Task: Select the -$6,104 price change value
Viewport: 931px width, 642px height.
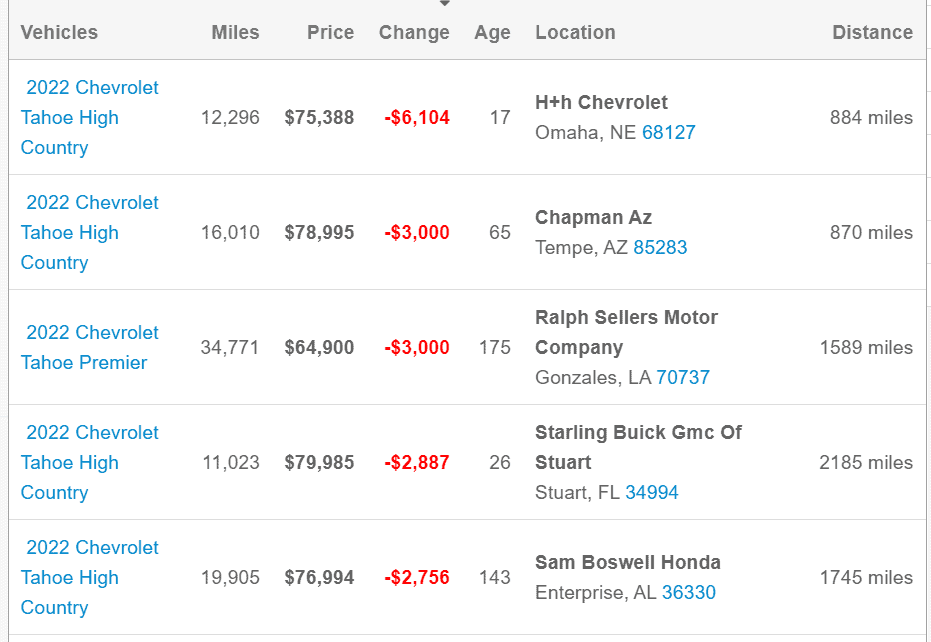Action: [x=417, y=118]
